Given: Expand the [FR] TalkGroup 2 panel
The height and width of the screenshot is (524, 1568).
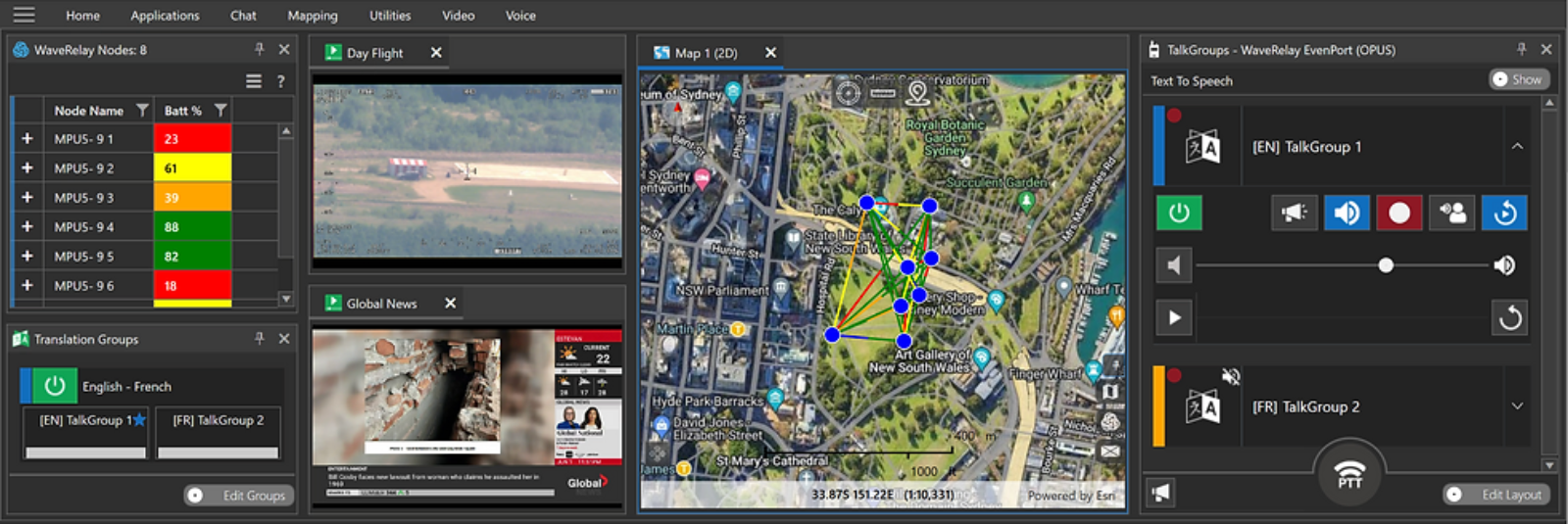Looking at the screenshot, I should [x=1517, y=406].
